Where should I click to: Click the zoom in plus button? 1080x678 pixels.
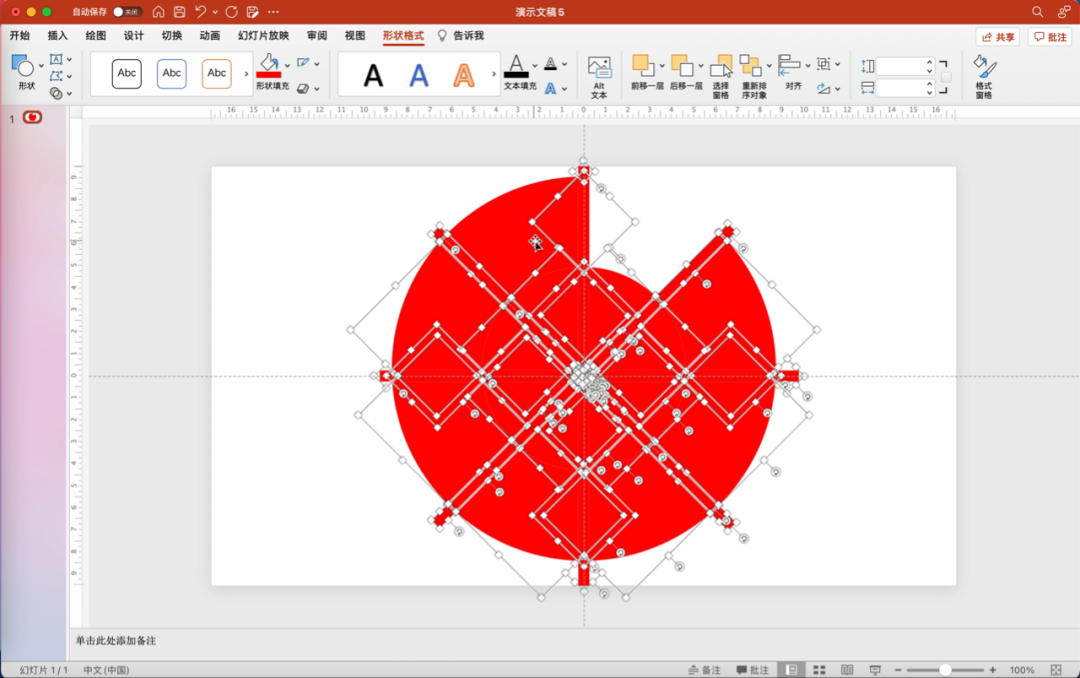[x=993, y=670]
